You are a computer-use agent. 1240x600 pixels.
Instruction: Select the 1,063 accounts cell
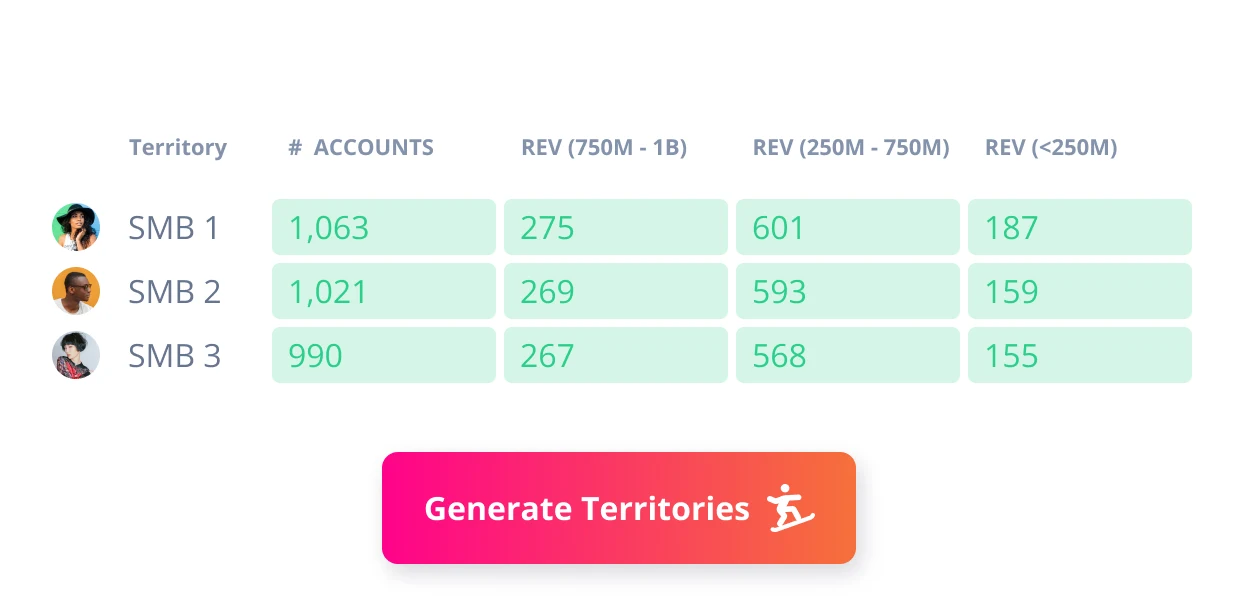click(383, 227)
